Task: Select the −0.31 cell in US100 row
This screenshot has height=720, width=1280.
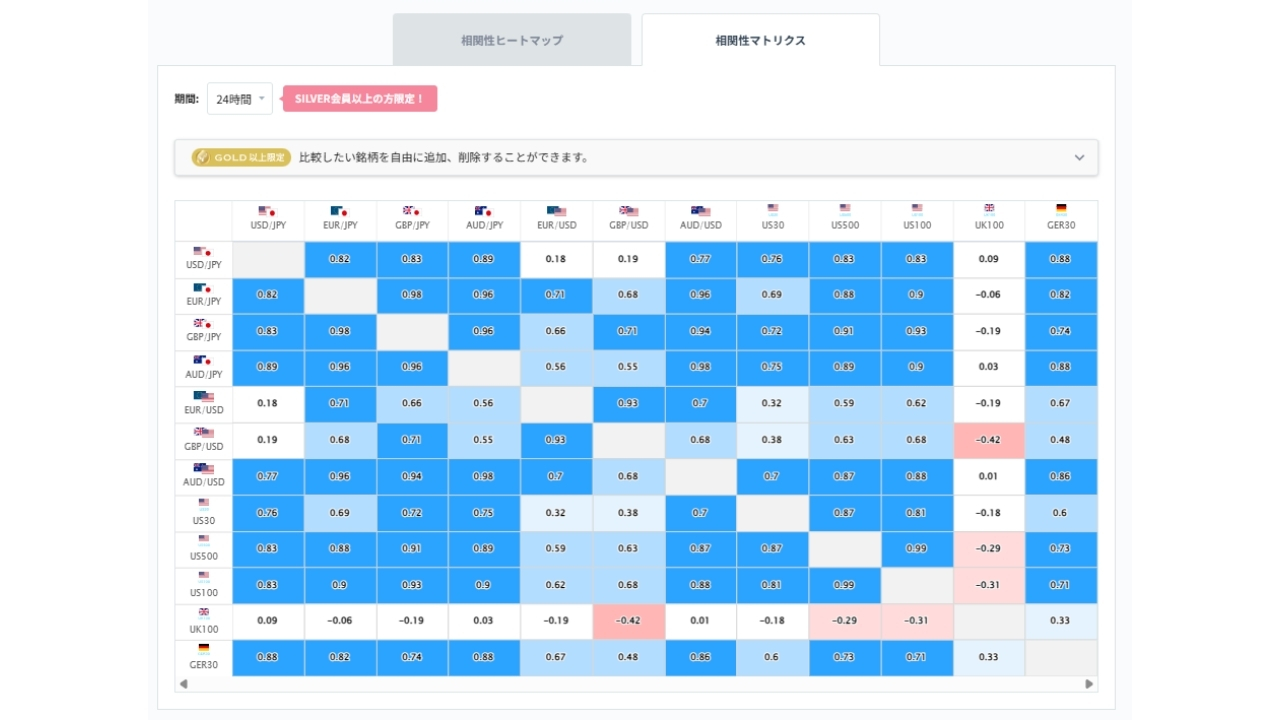Action: point(989,585)
